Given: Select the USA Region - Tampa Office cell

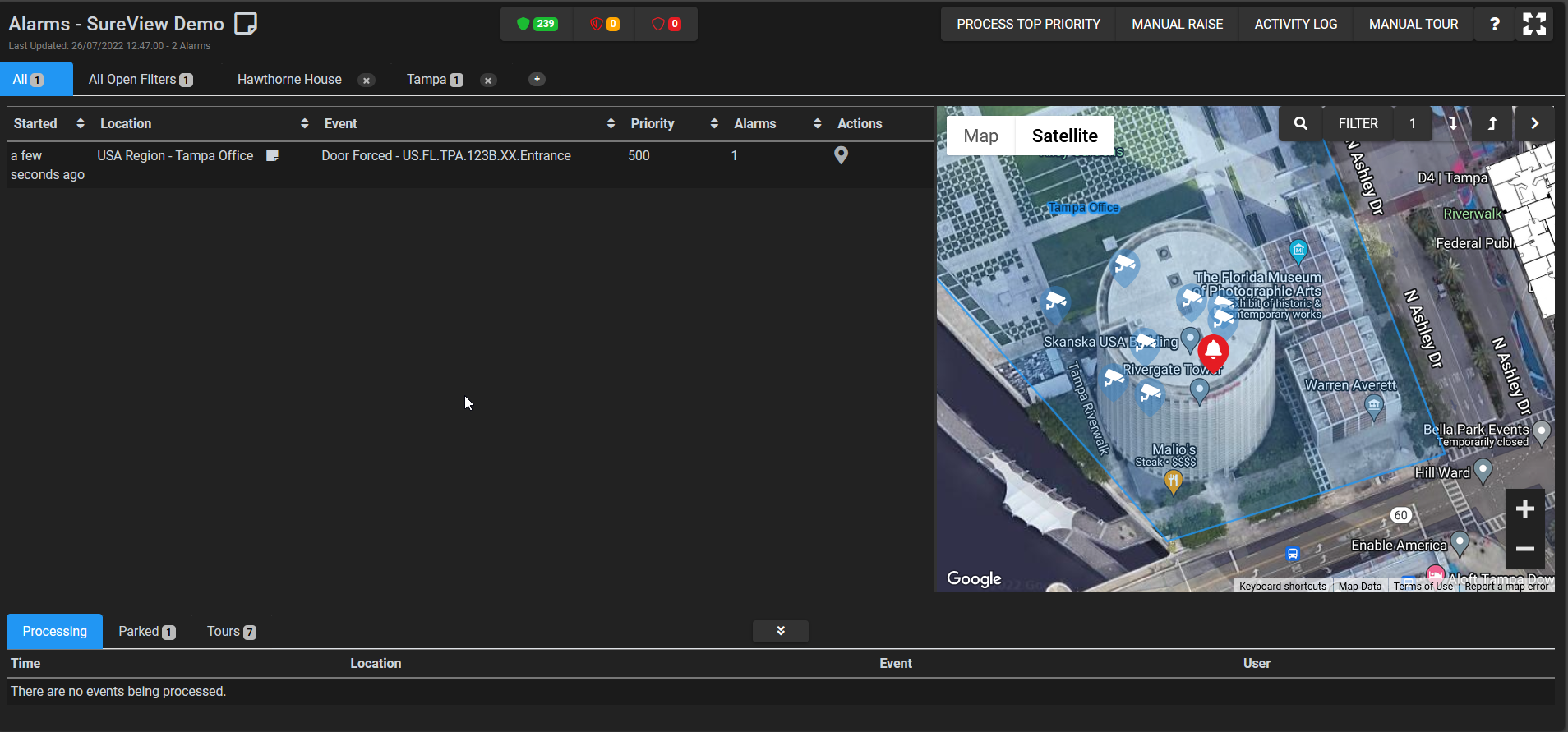Looking at the screenshot, I should (x=175, y=155).
